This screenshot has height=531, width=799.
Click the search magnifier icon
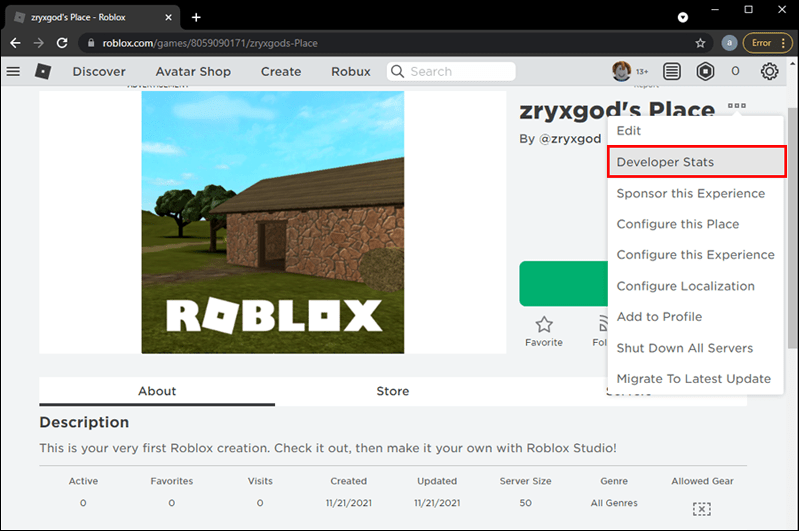[x=397, y=71]
